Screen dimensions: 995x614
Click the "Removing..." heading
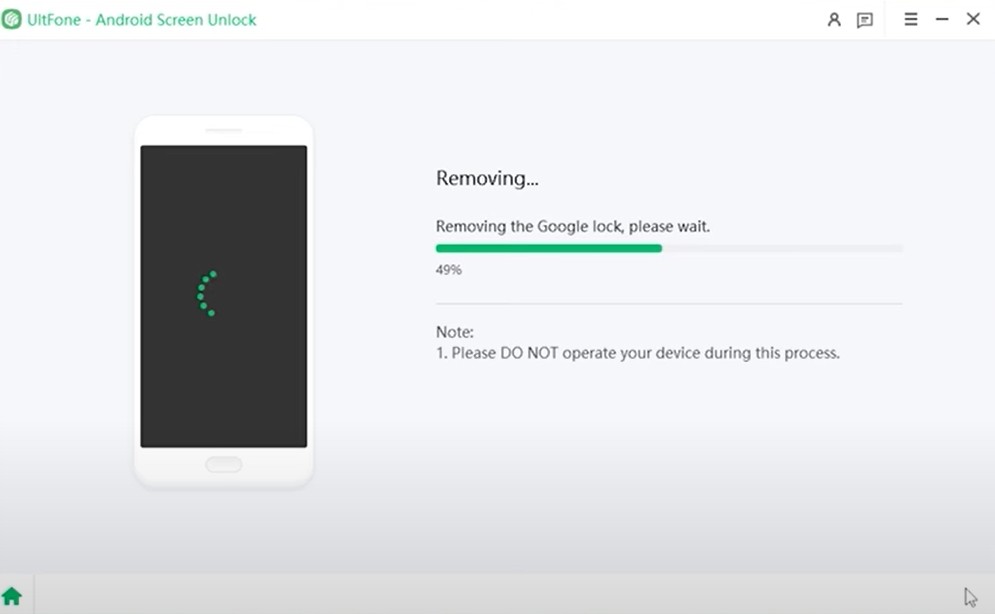pos(487,179)
